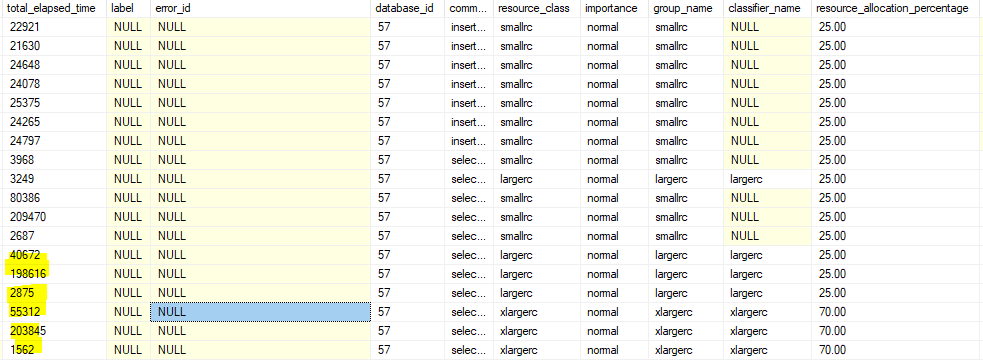Select the elapsed time cell 55312
The image size is (983, 360).
tap(54, 312)
